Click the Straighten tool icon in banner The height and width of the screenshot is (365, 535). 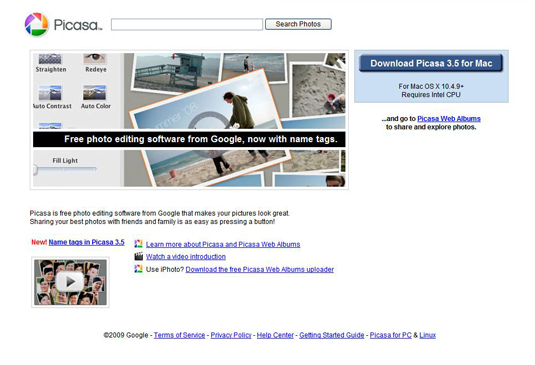point(50,59)
